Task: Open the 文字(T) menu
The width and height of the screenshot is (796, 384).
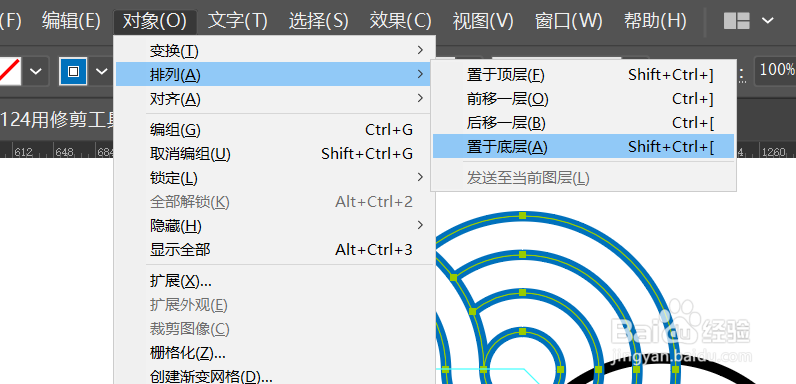Action: tap(238, 21)
